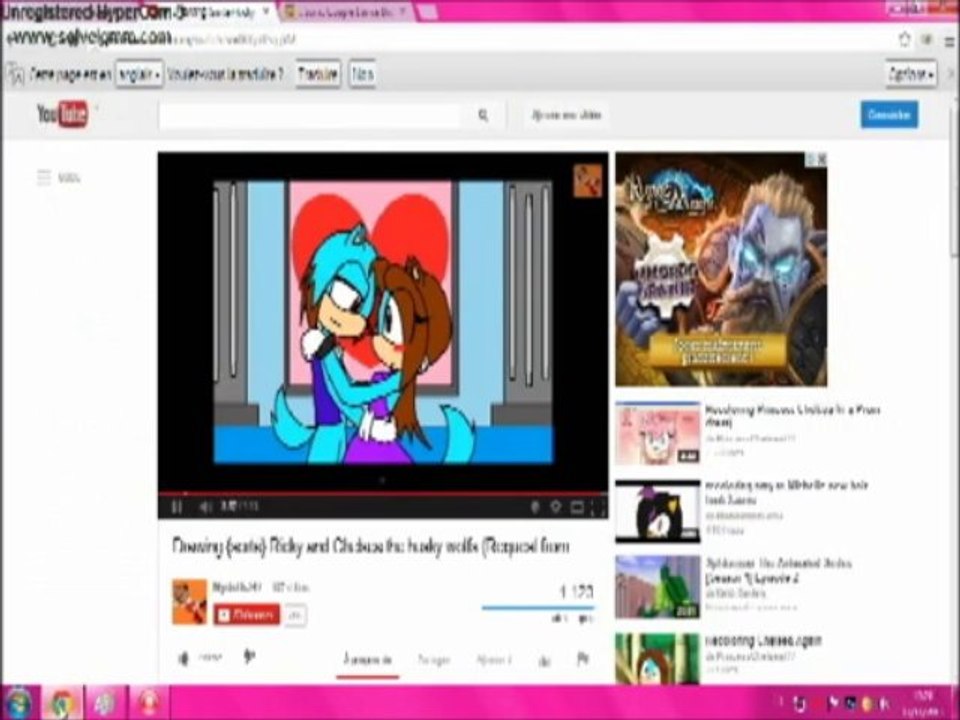Click the blue like ratio bar
Screen dimensions: 960x720
pos(538,608)
